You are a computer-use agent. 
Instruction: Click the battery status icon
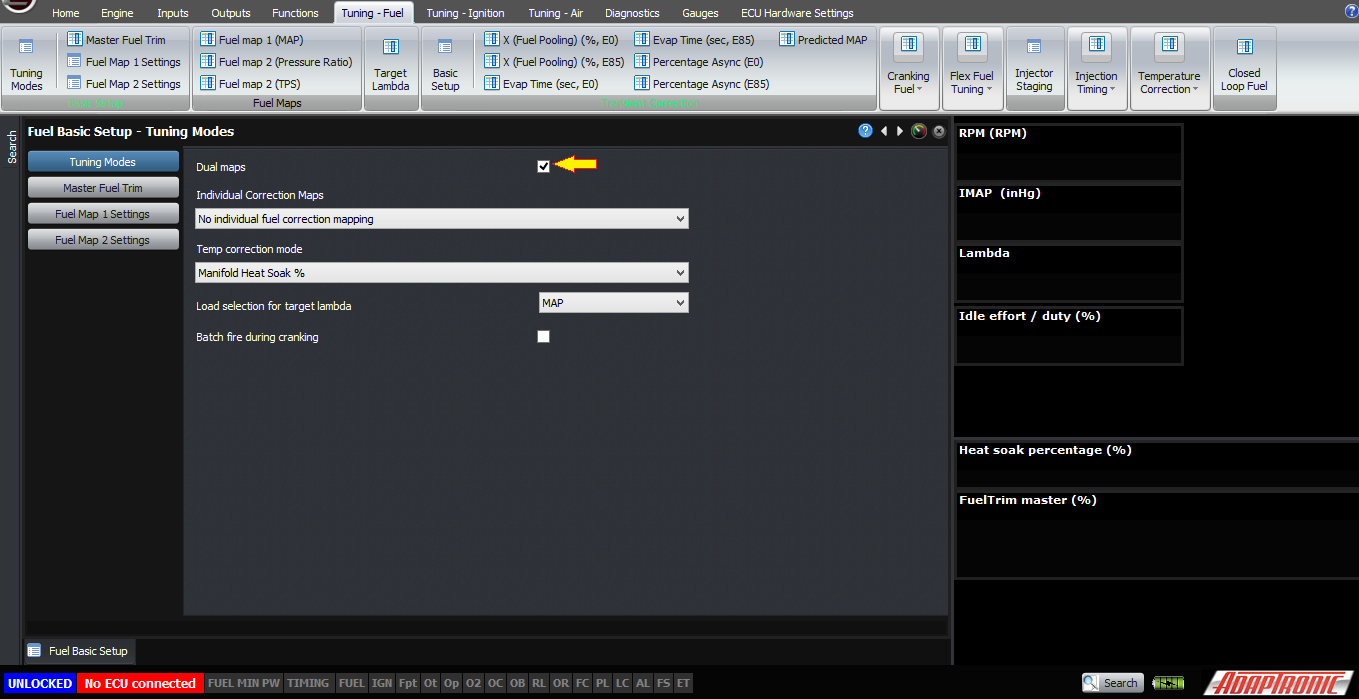[1168, 683]
